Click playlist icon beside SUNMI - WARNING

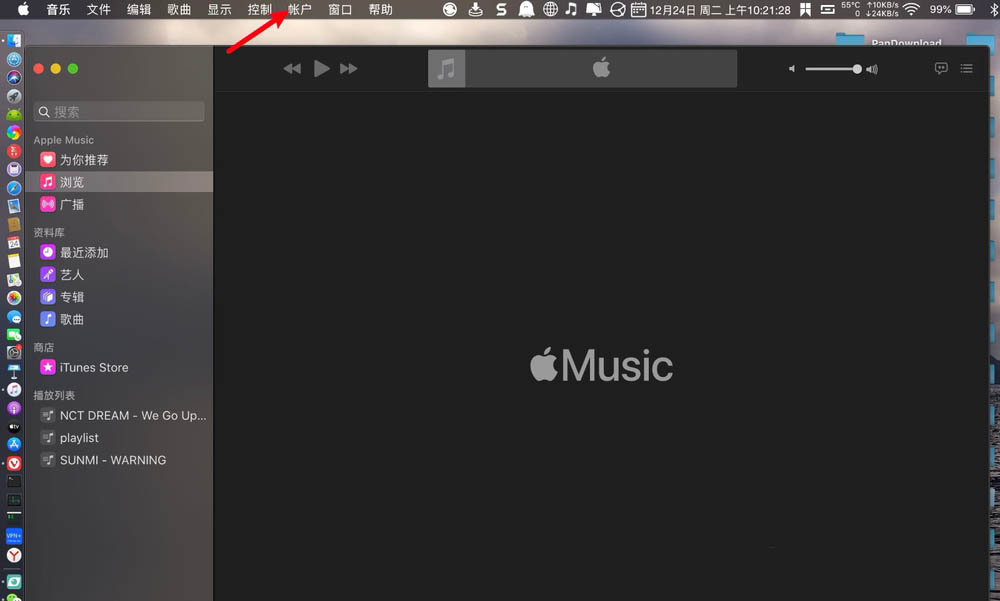click(x=48, y=460)
